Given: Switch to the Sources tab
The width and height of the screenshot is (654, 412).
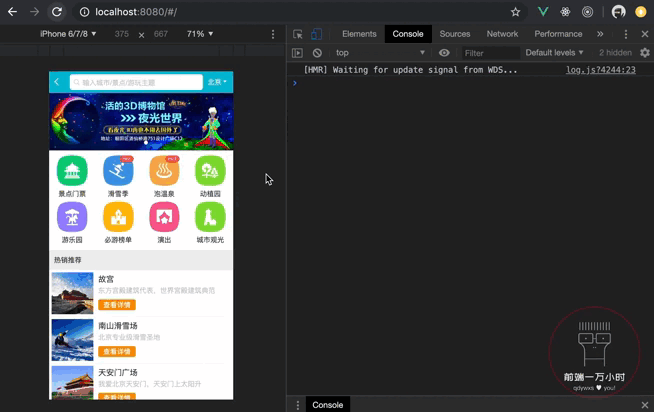Looking at the screenshot, I should tap(455, 34).
